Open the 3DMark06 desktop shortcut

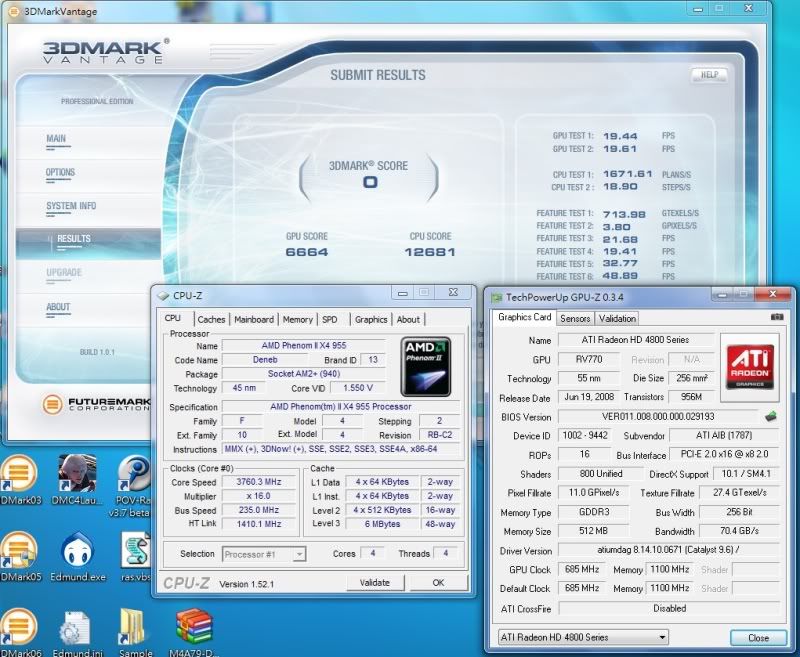[x=19, y=629]
